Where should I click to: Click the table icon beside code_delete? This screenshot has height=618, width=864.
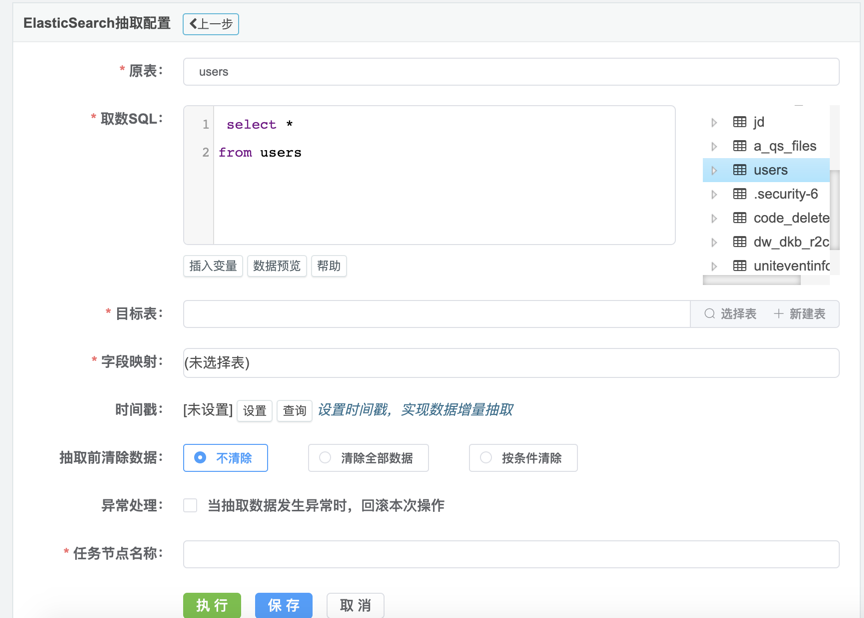coord(740,218)
